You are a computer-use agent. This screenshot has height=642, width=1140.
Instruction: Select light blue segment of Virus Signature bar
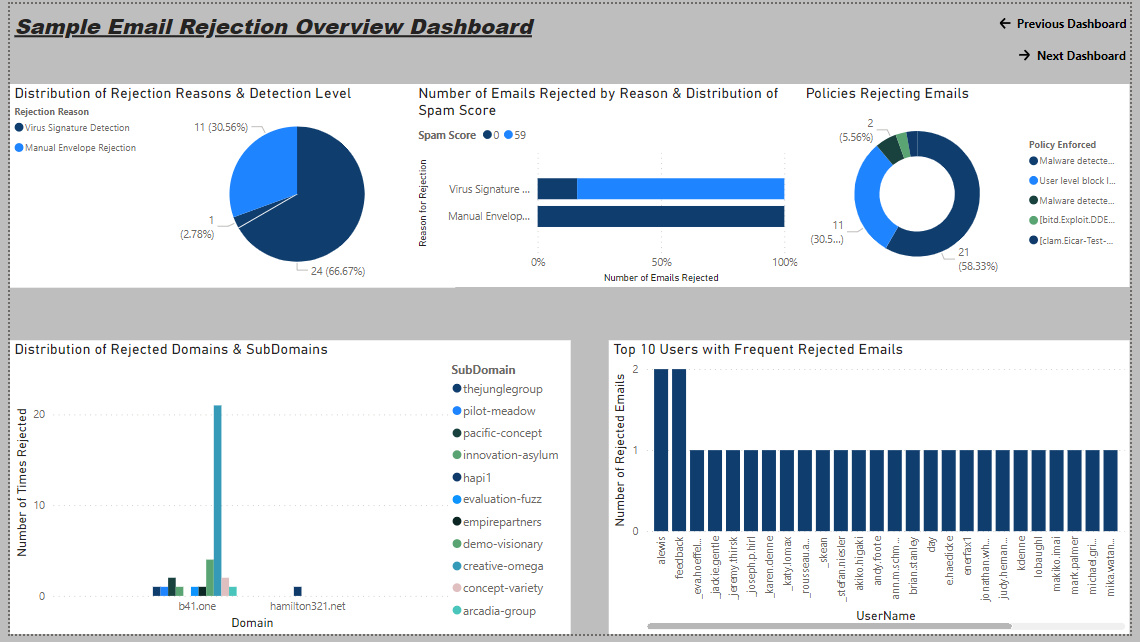point(680,189)
